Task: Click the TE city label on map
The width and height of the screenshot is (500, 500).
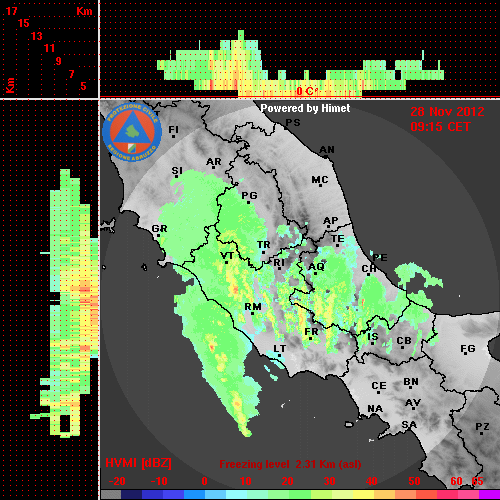Action: (x=337, y=239)
